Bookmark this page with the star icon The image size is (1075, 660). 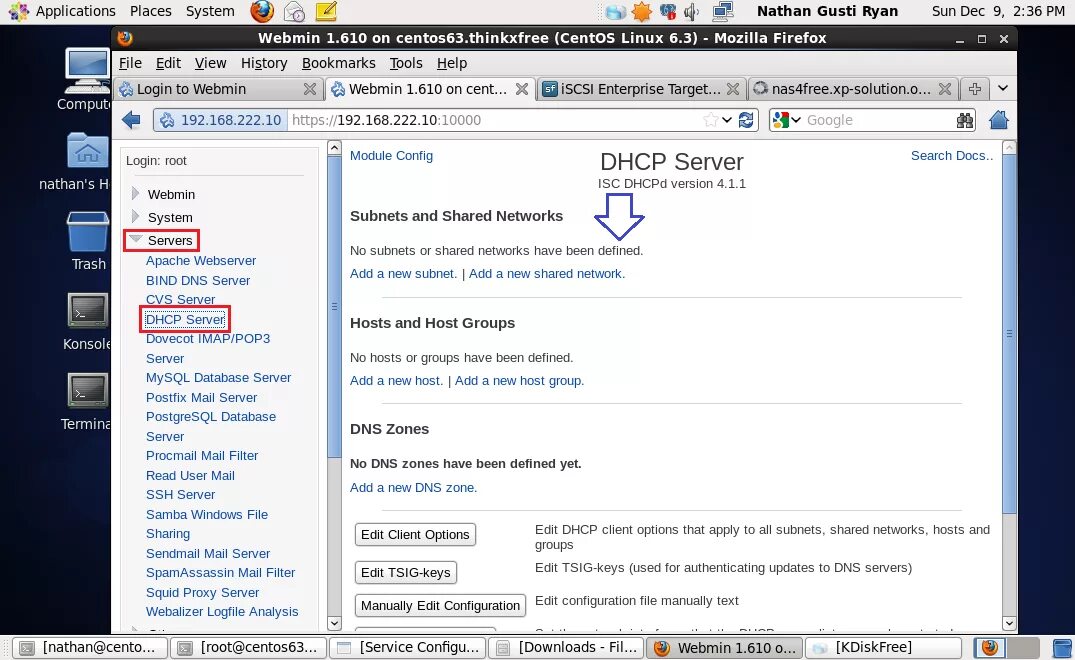710,120
